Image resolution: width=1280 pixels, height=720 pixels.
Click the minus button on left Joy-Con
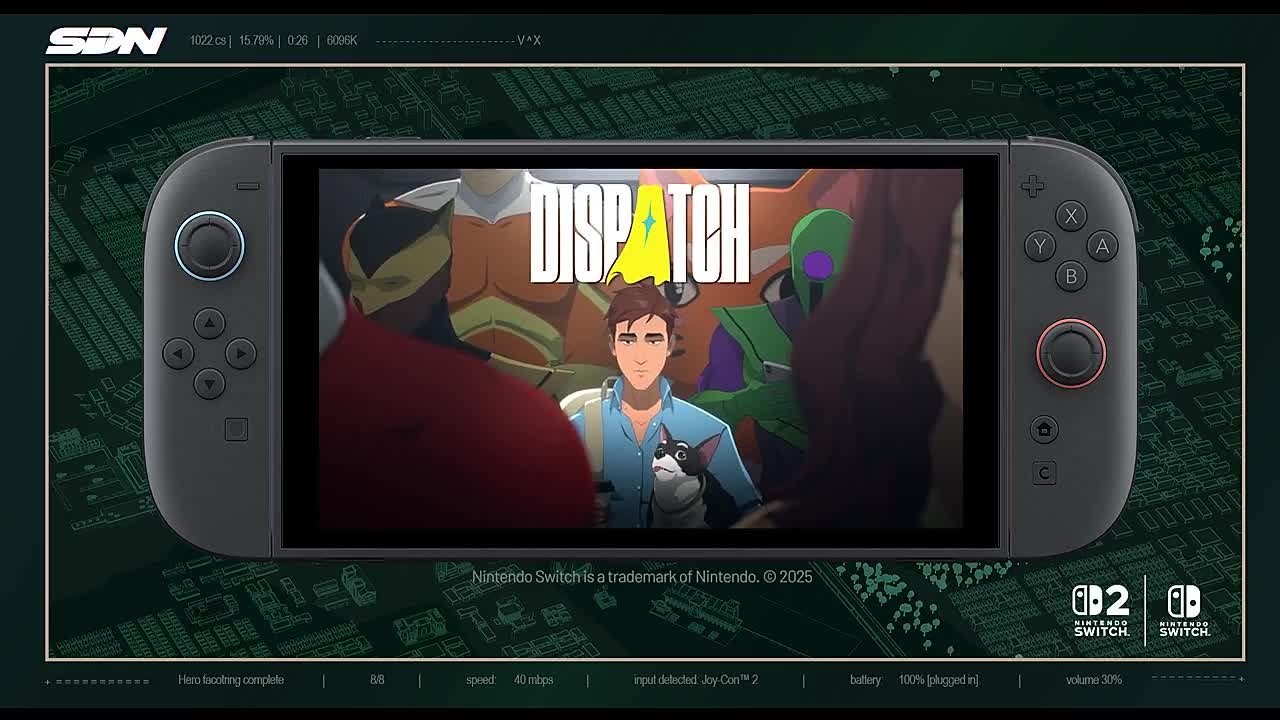pos(248,186)
